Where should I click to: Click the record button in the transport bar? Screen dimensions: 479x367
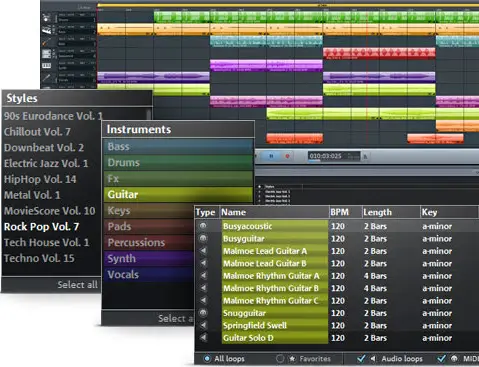pyautogui.click(x=287, y=156)
